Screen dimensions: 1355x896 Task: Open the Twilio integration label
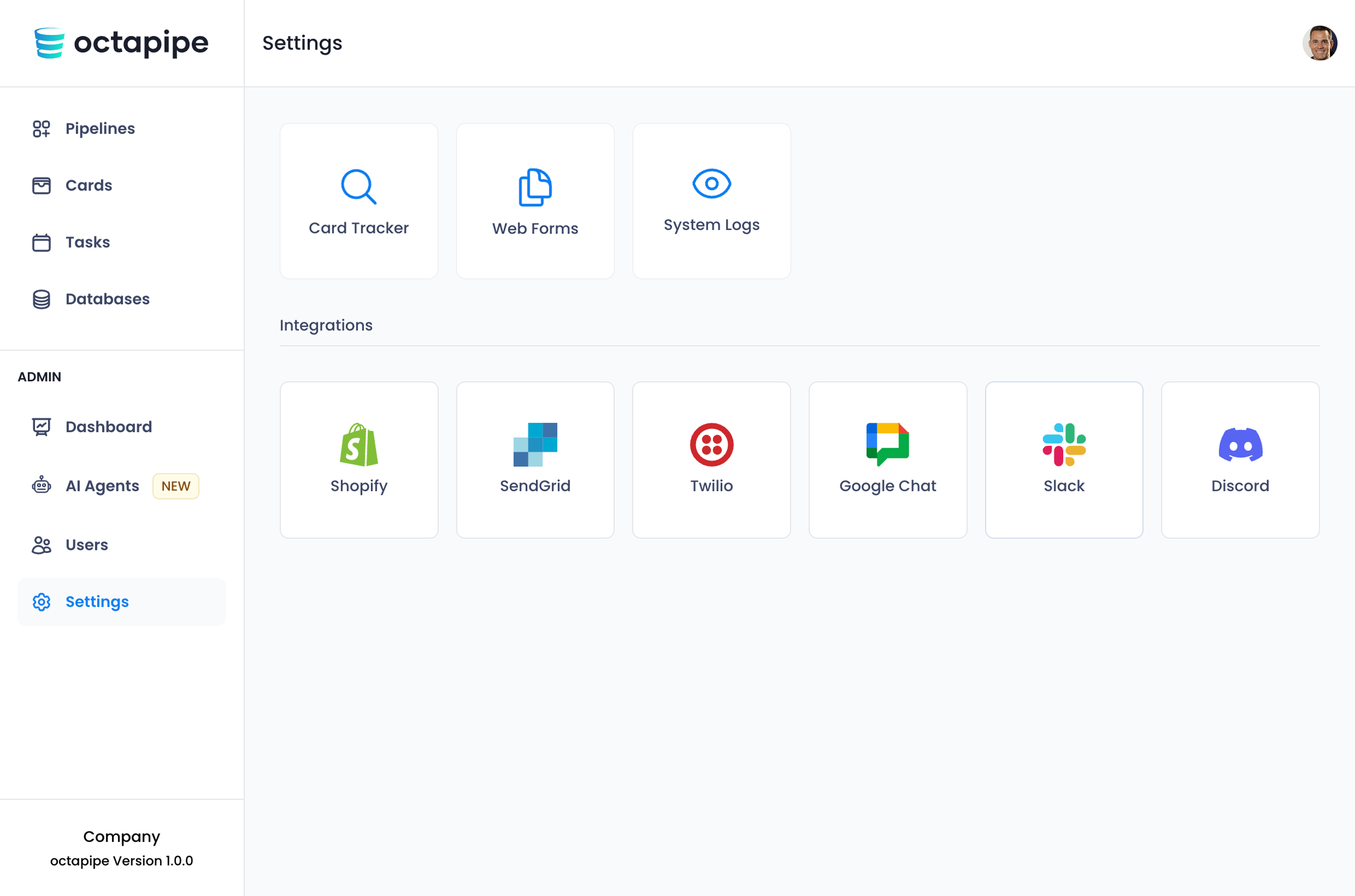tap(711, 486)
